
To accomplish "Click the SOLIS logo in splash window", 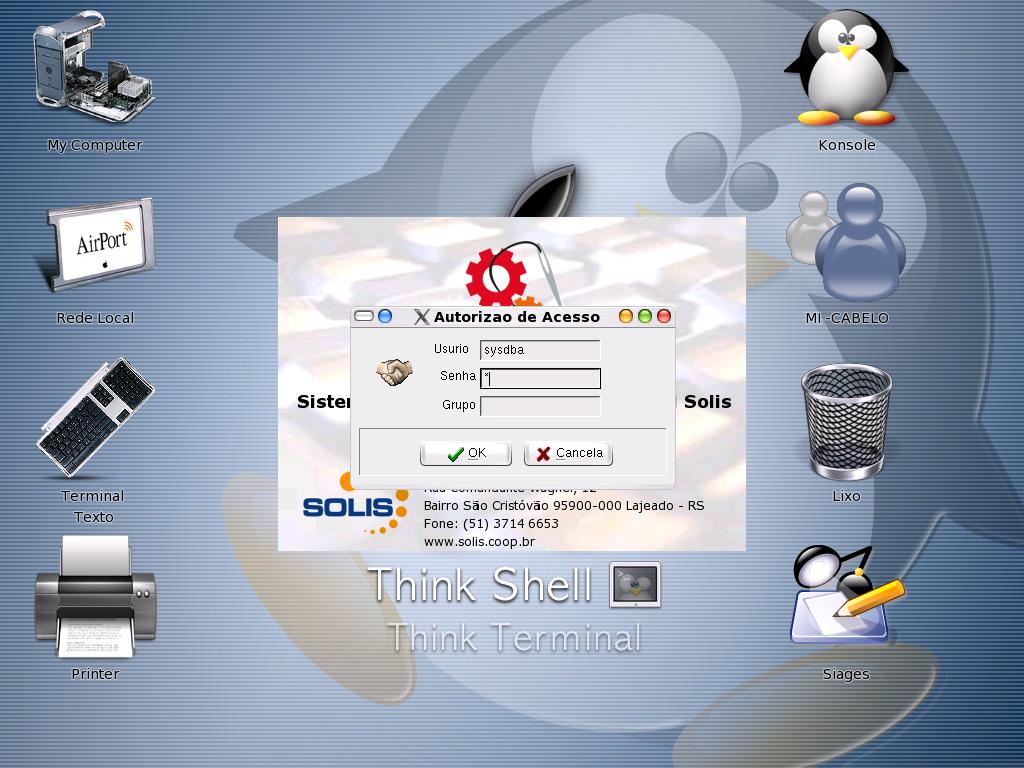I will [355, 504].
